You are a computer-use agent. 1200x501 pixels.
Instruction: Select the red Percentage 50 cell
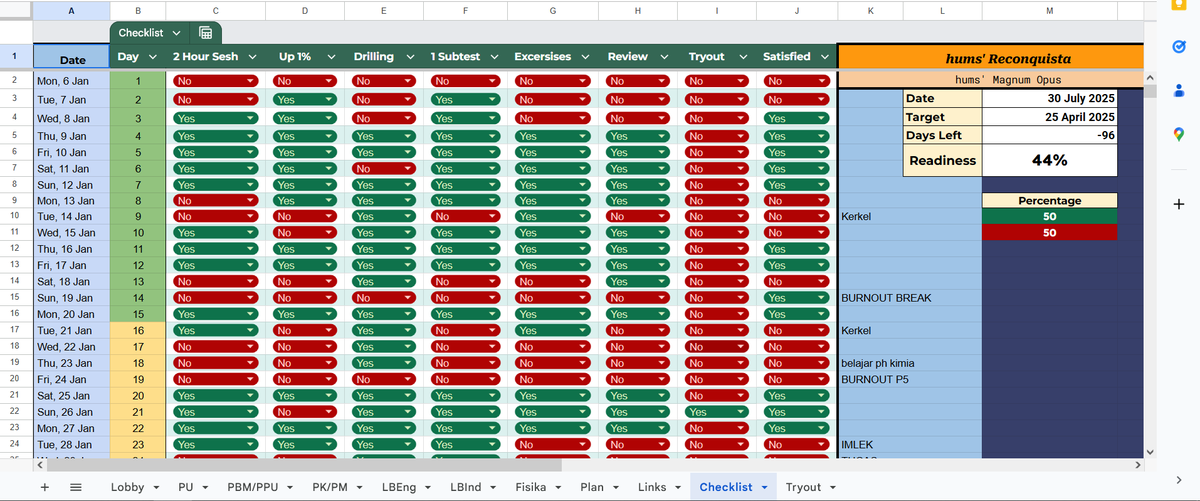click(x=1050, y=233)
